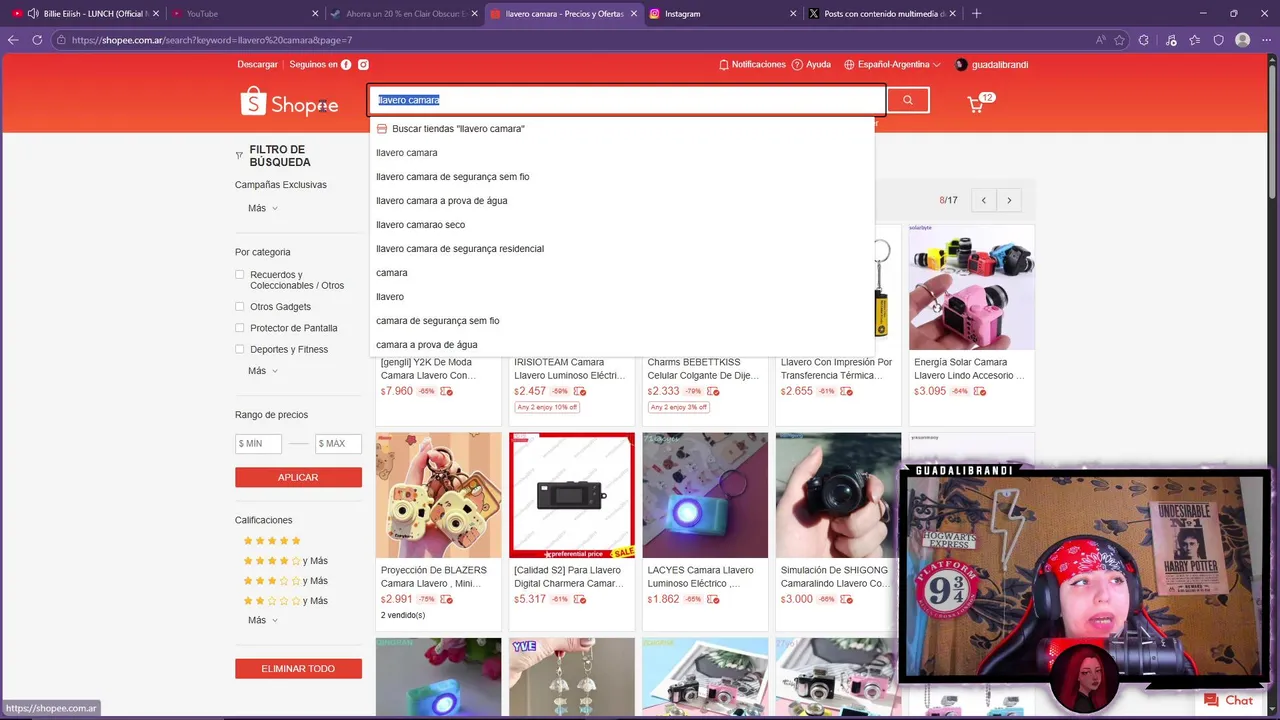The height and width of the screenshot is (720, 1280).
Task: Switch to X Posts multimedia tab
Action: [x=882, y=14]
